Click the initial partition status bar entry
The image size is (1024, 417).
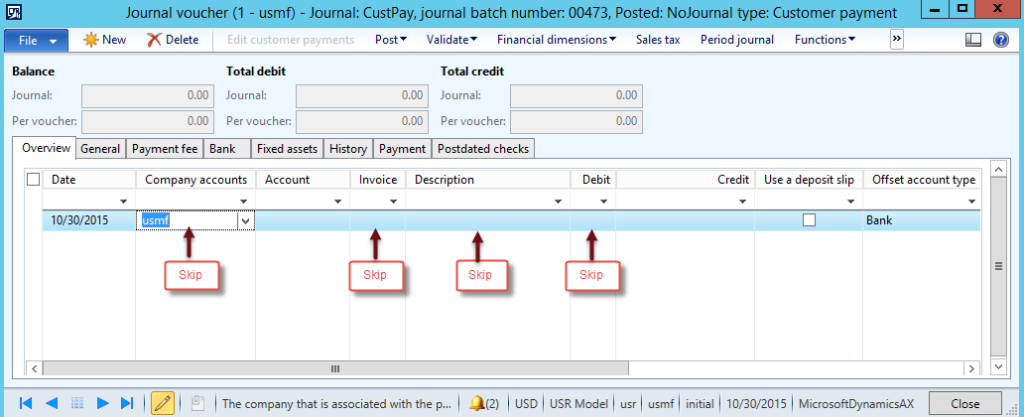pyautogui.click(x=699, y=403)
